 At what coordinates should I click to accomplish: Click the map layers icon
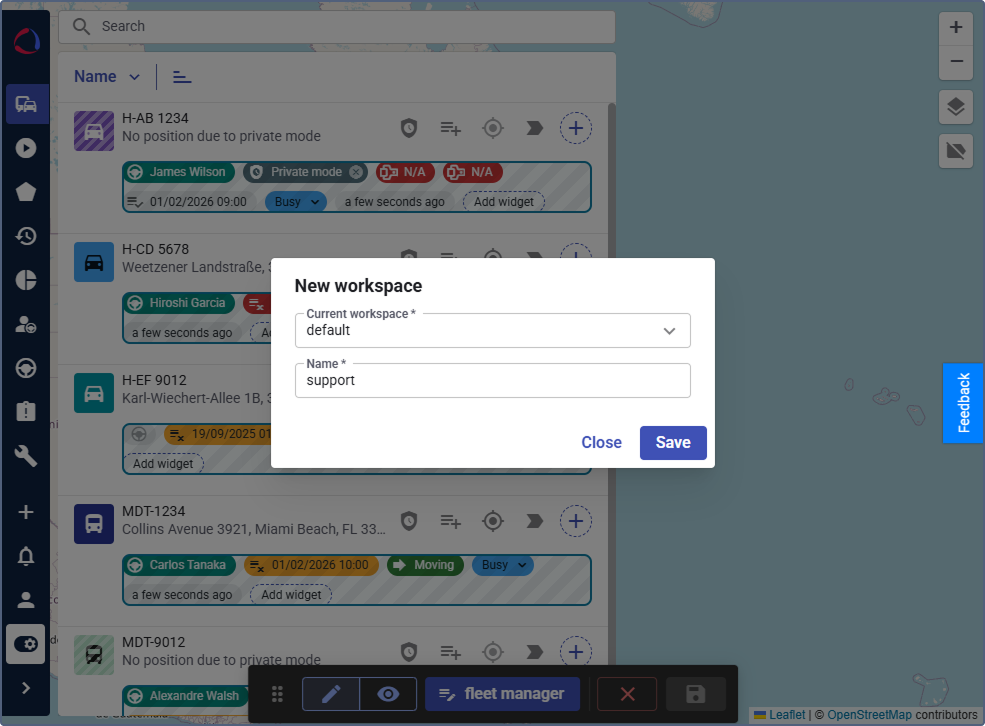click(956, 107)
